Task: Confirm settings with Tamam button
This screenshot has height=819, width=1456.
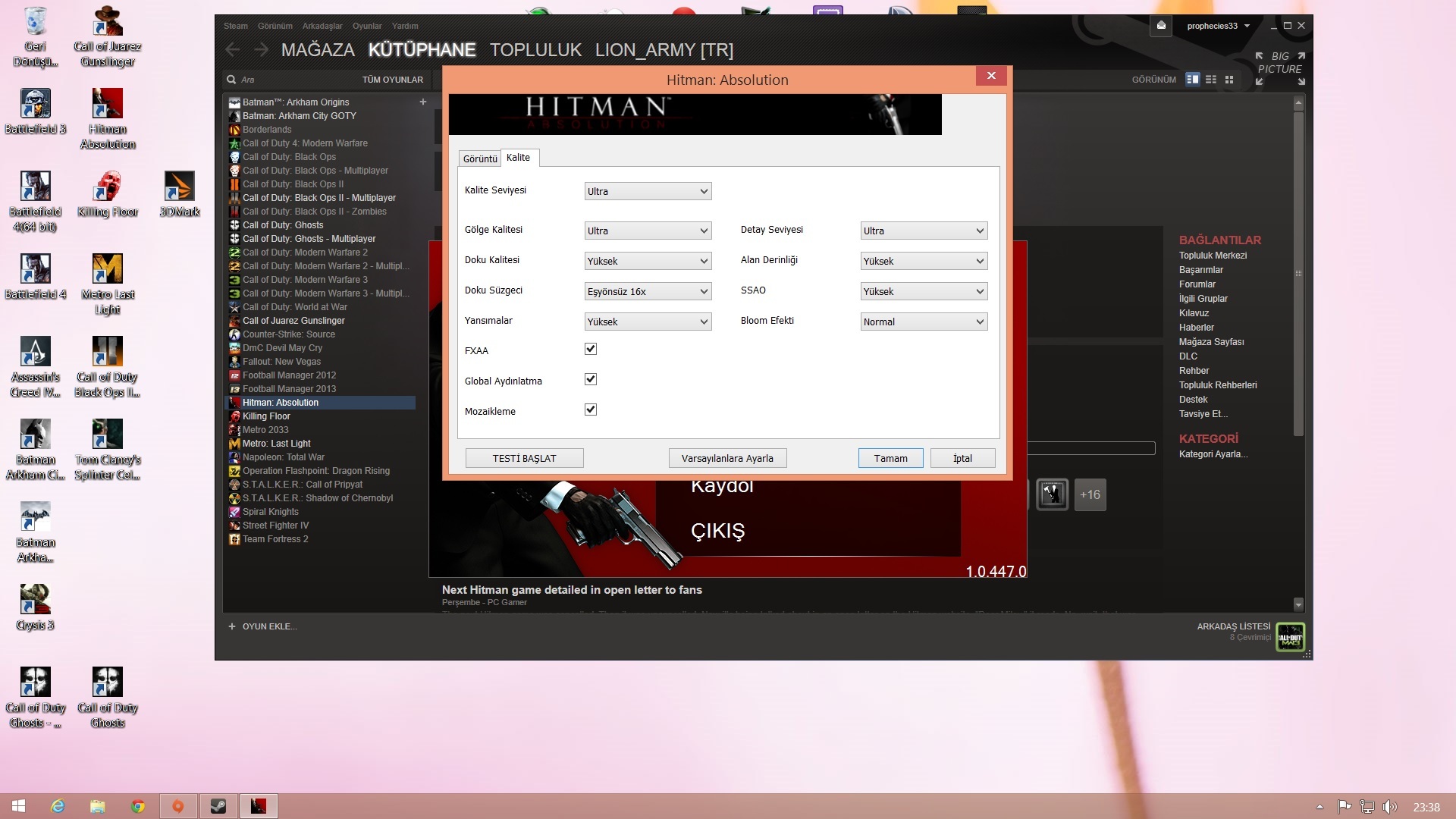Action: [x=891, y=458]
